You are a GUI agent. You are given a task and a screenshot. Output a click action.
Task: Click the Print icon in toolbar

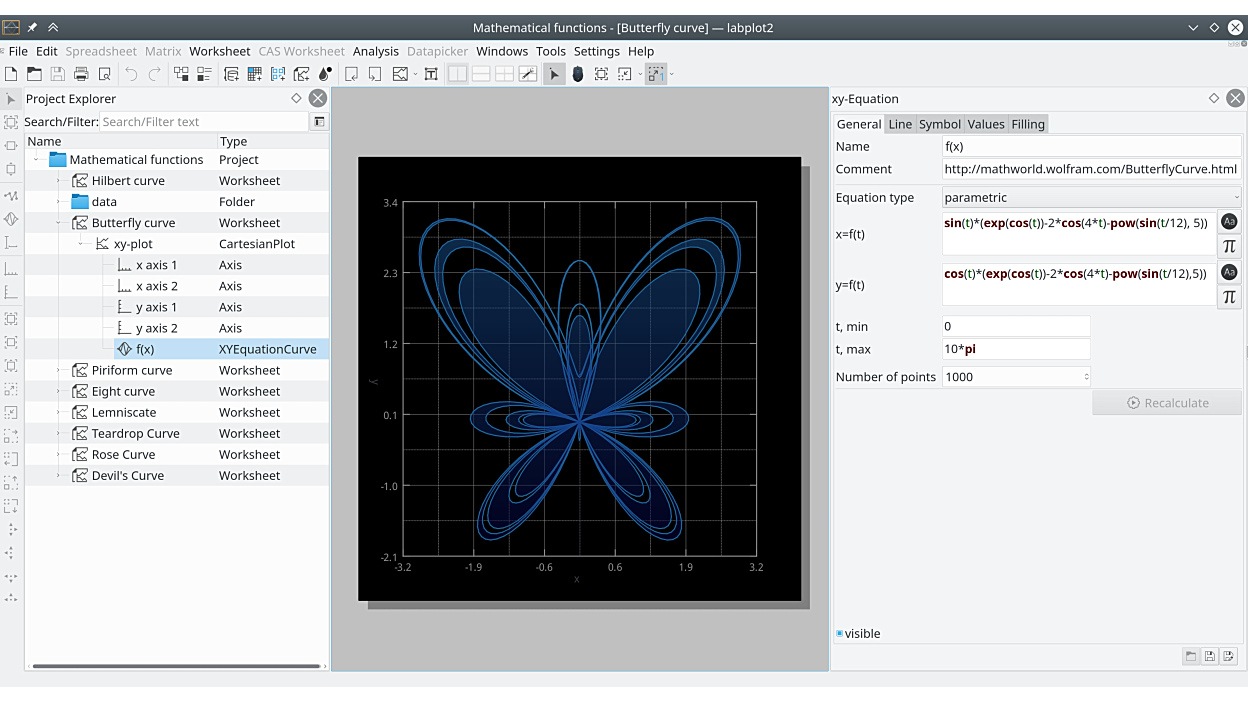(x=81, y=74)
